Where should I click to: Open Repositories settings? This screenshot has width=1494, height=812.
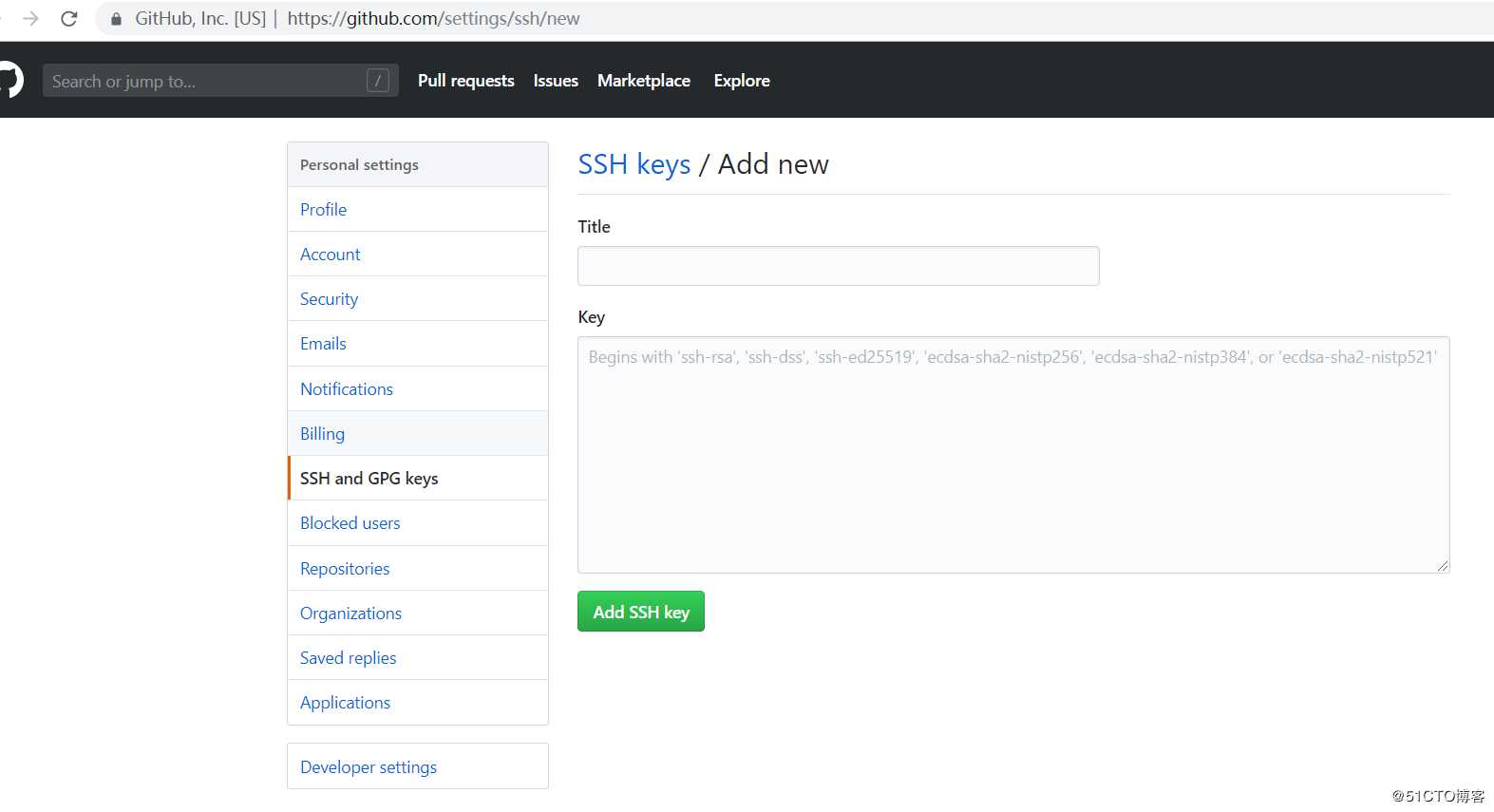418,568
